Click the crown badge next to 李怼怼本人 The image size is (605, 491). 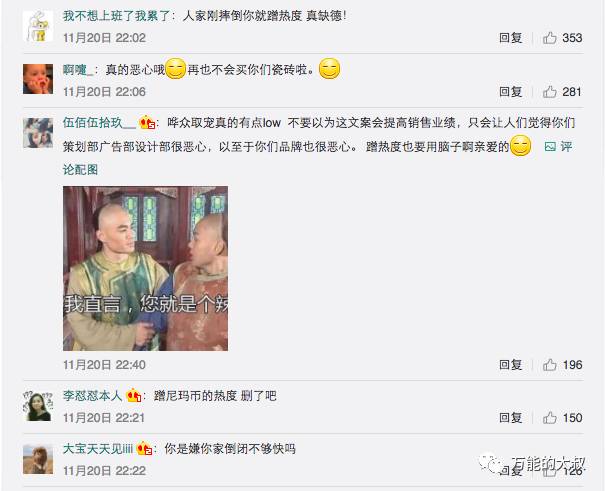(134, 396)
